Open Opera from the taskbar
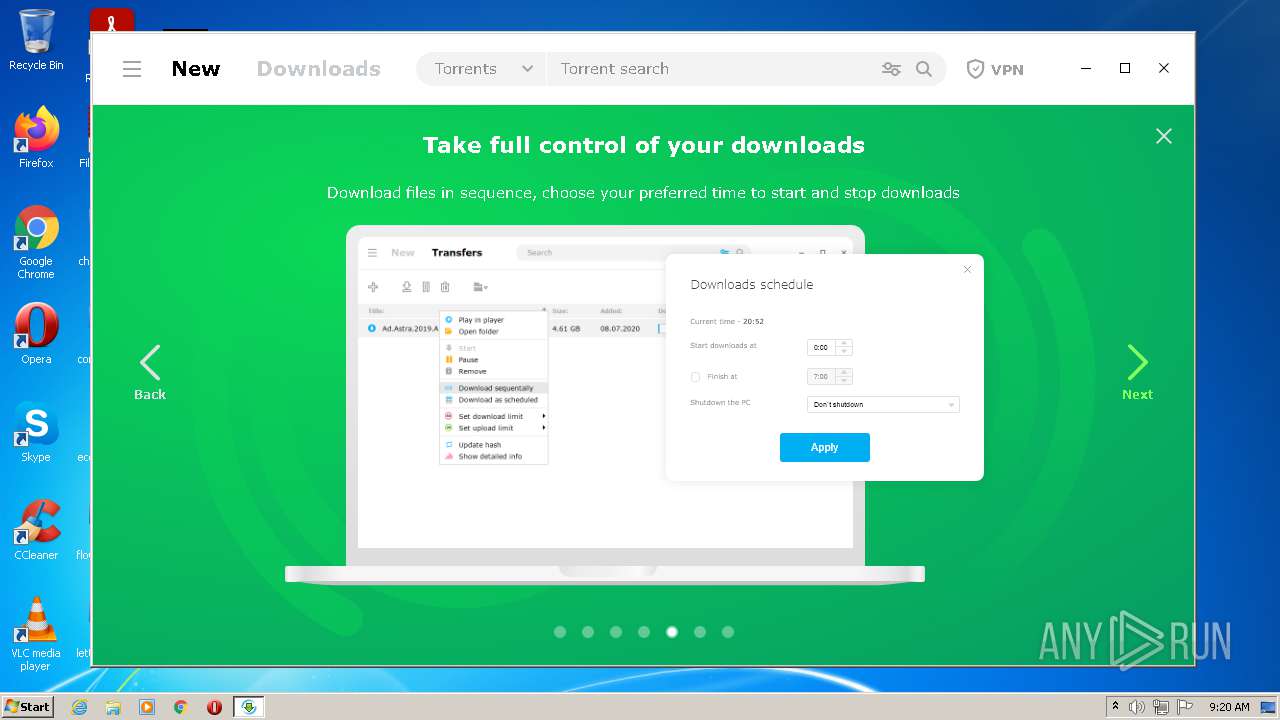Image resolution: width=1280 pixels, height=720 pixels. click(214, 707)
